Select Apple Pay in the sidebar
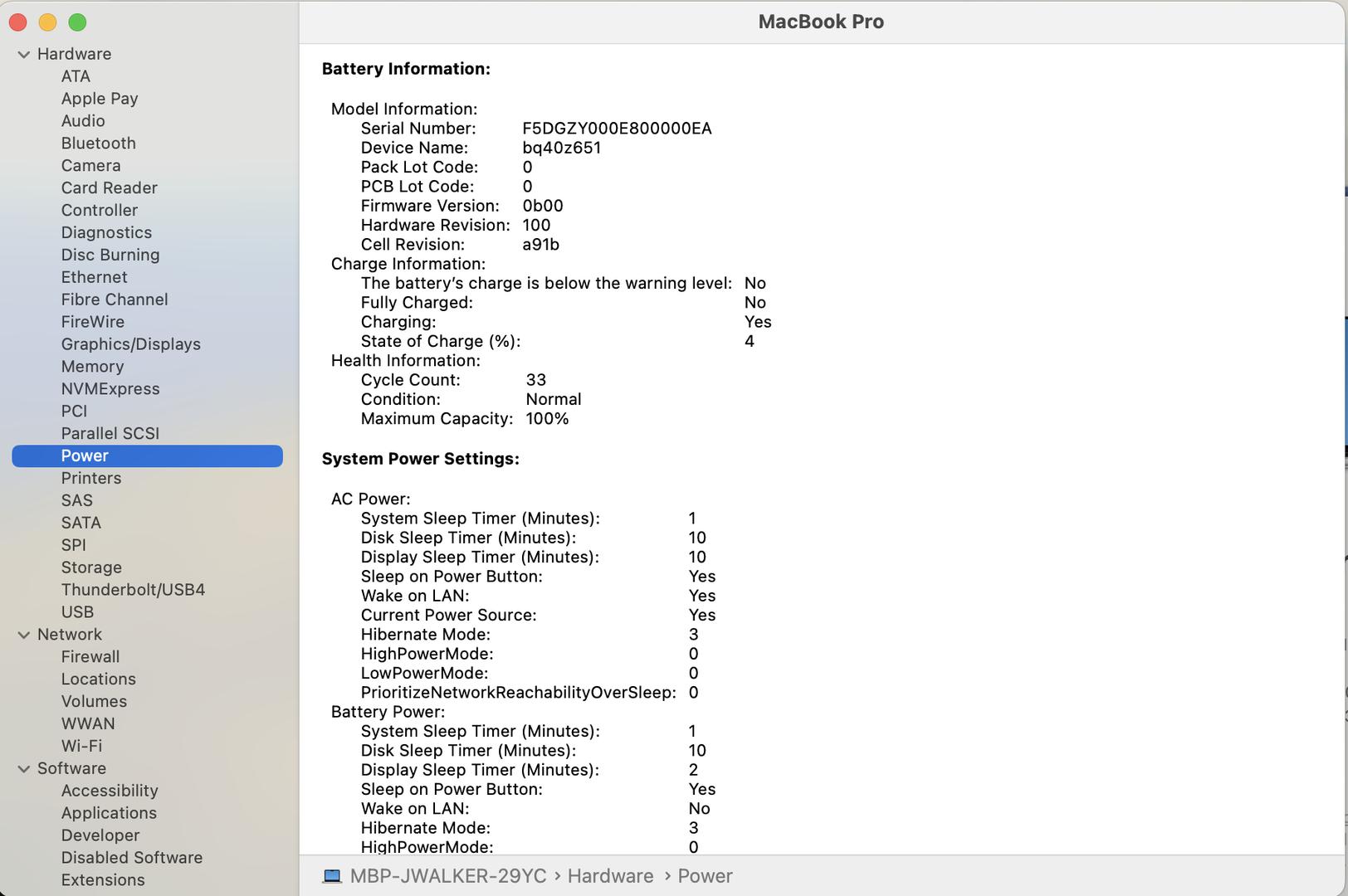The height and width of the screenshot is (896, 1348). pyautogui.click(x=100, y=99)
